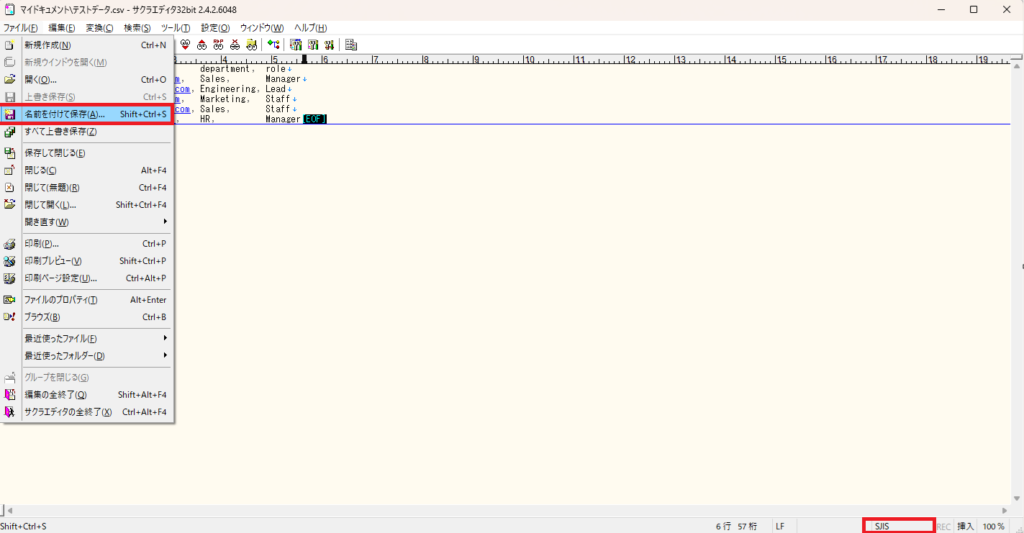Click the 印刷プレビュー print preview icon
Viewport: 1024px width, 533px height.
click(10, 261)
